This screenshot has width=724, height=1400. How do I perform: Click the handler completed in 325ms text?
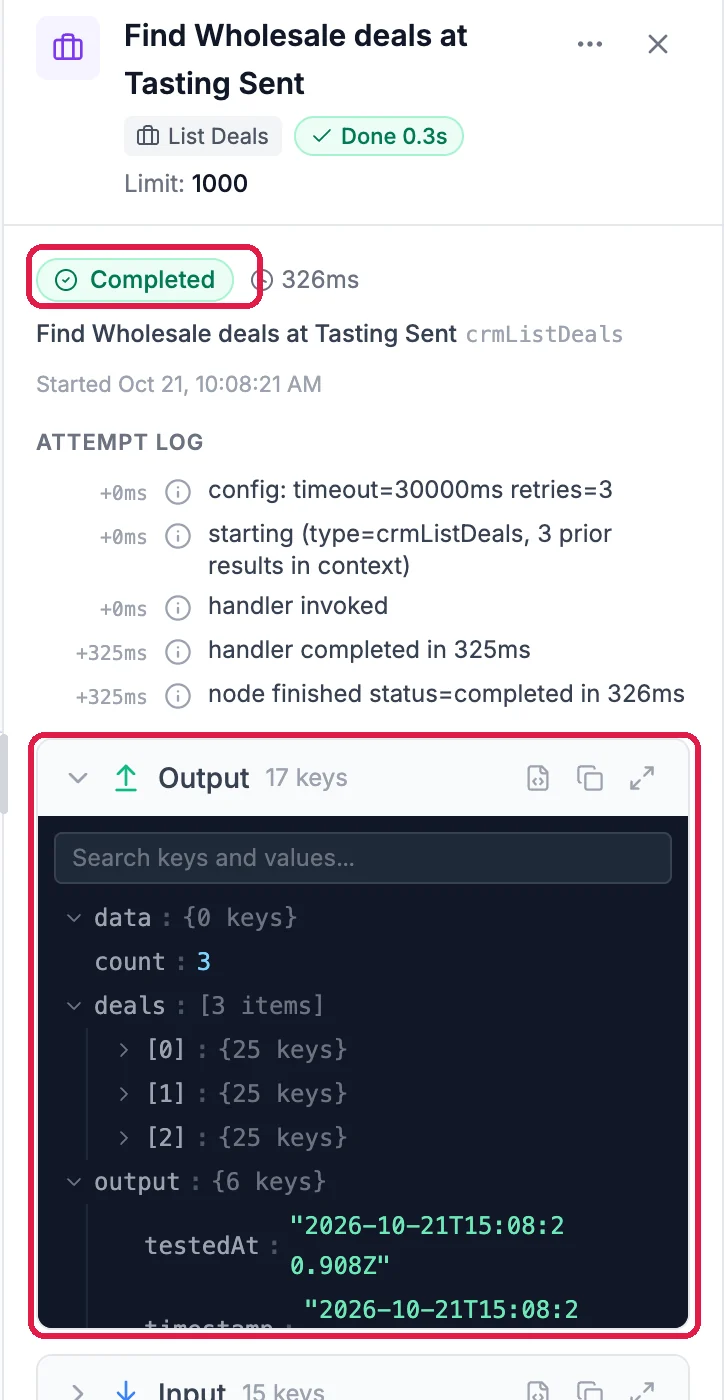point(369,650)
